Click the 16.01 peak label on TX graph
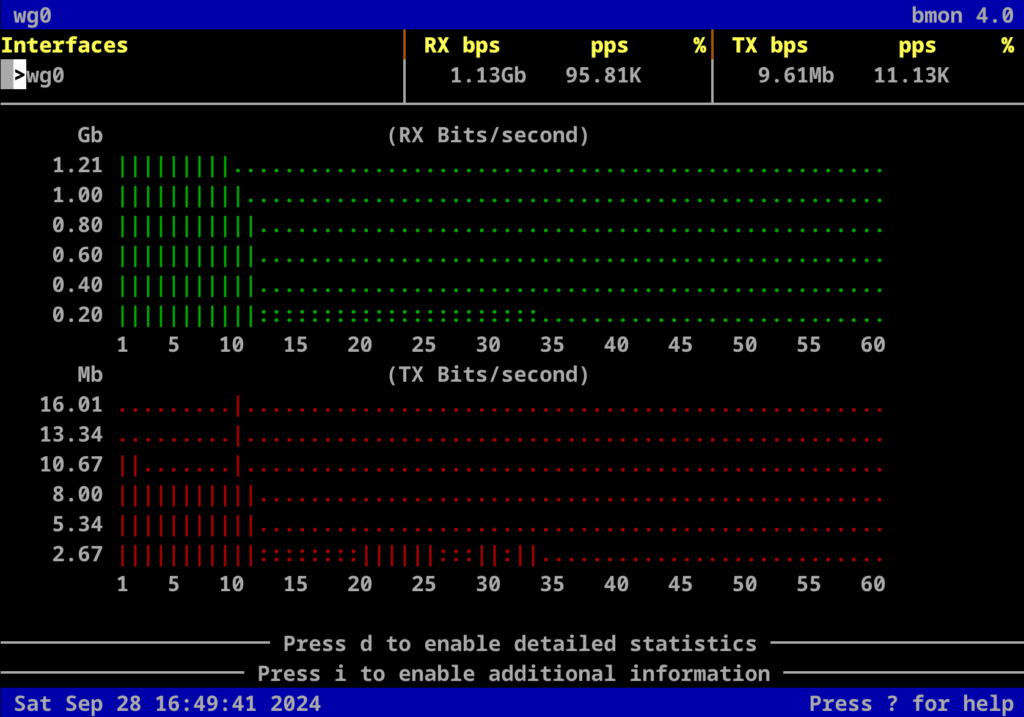This screenshot has width=1024, height=717. pyautogui.click(x=71, y=405)
